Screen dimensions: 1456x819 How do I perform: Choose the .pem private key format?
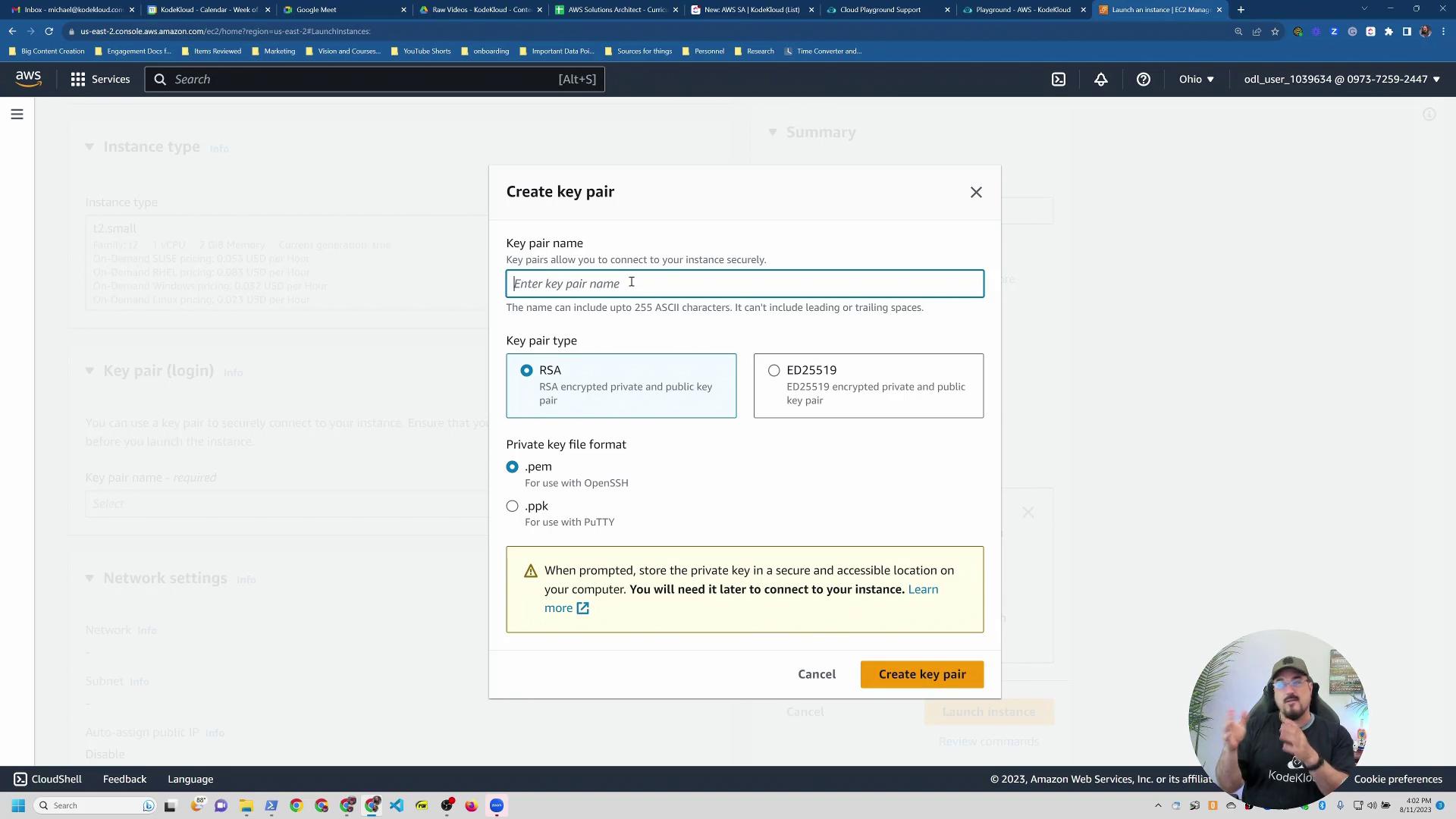tap(513, 467)
